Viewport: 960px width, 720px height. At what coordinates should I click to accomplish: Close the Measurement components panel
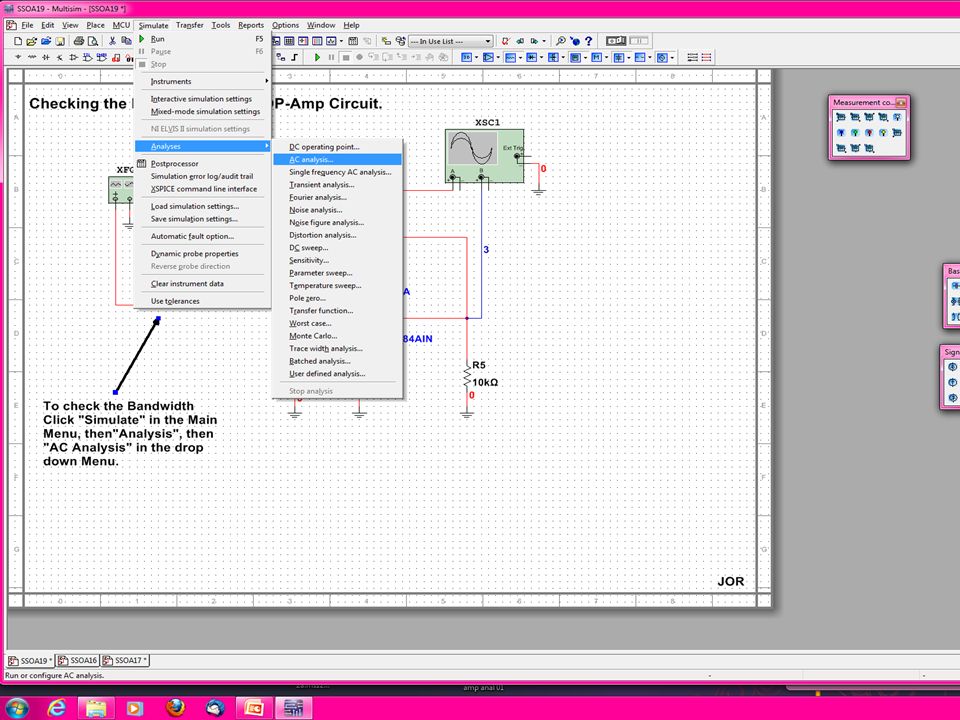click(900, 102)
